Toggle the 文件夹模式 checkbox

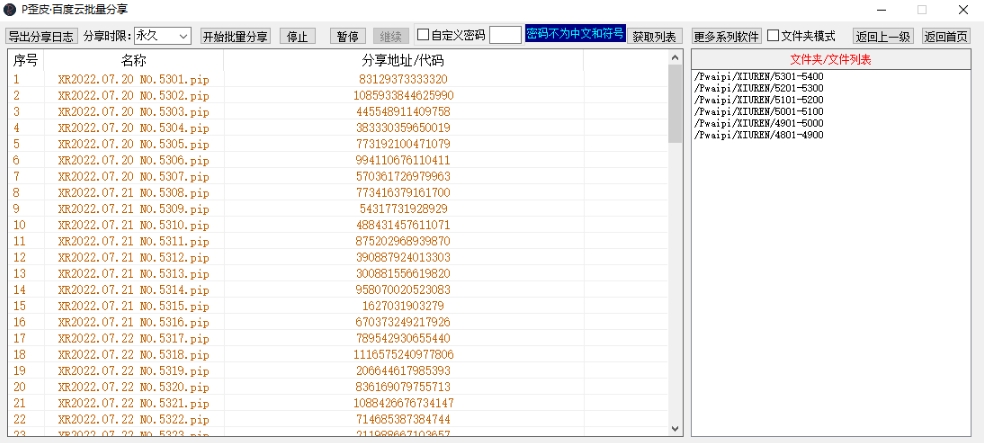click(773, 35)
